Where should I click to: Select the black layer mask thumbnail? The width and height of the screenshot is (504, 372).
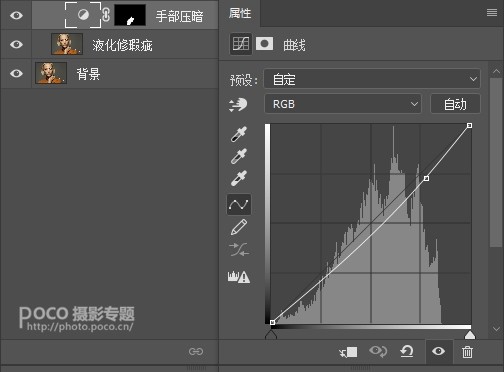[130, 15]
